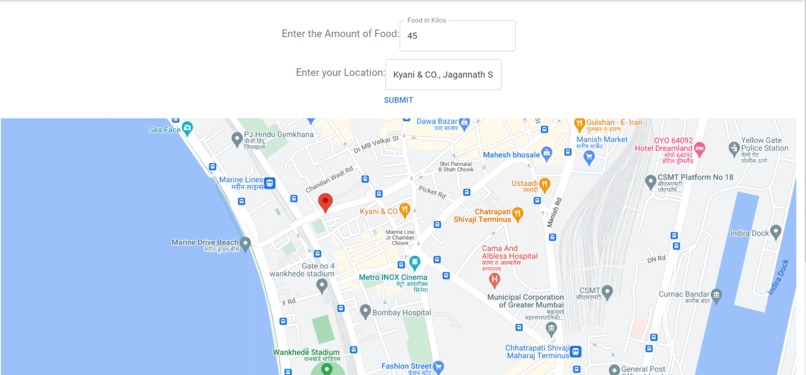Select the red location pin marker
This screenshot has width=806, height=375.
pyautogui.click(x=325, y=203)
